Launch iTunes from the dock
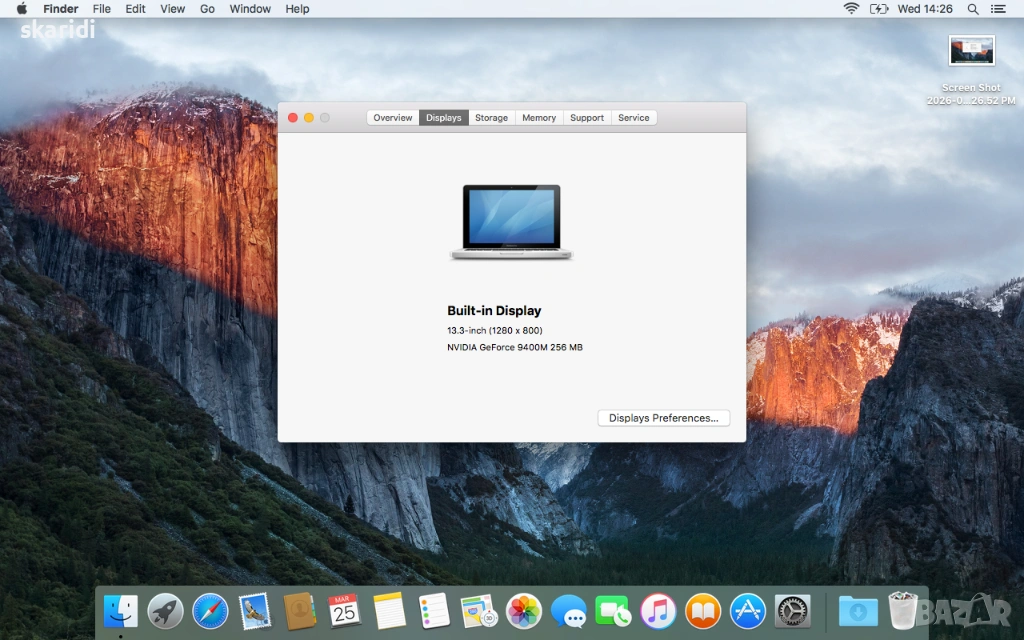 tap(658, 610)
